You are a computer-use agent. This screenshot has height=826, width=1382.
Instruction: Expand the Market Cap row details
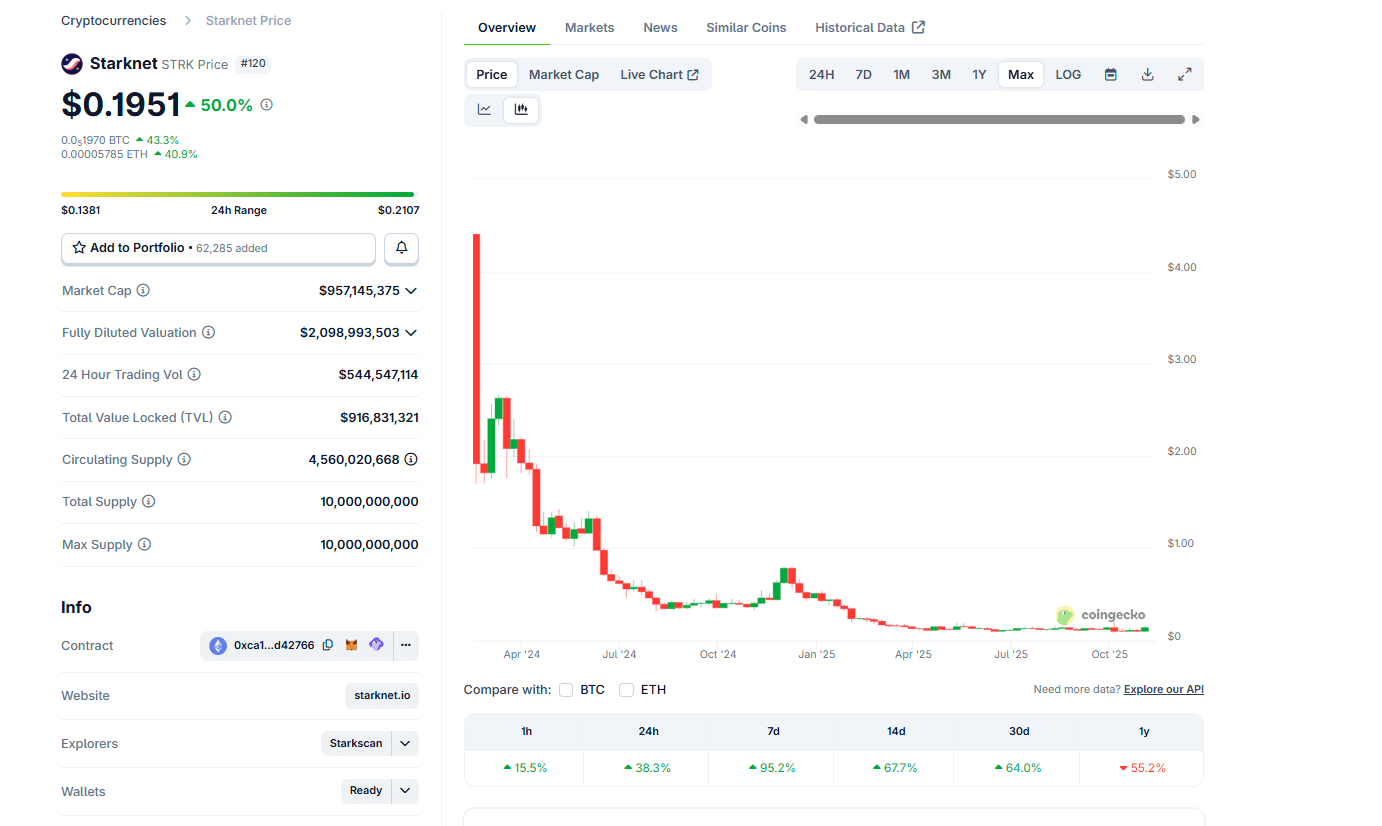[410, 291]
